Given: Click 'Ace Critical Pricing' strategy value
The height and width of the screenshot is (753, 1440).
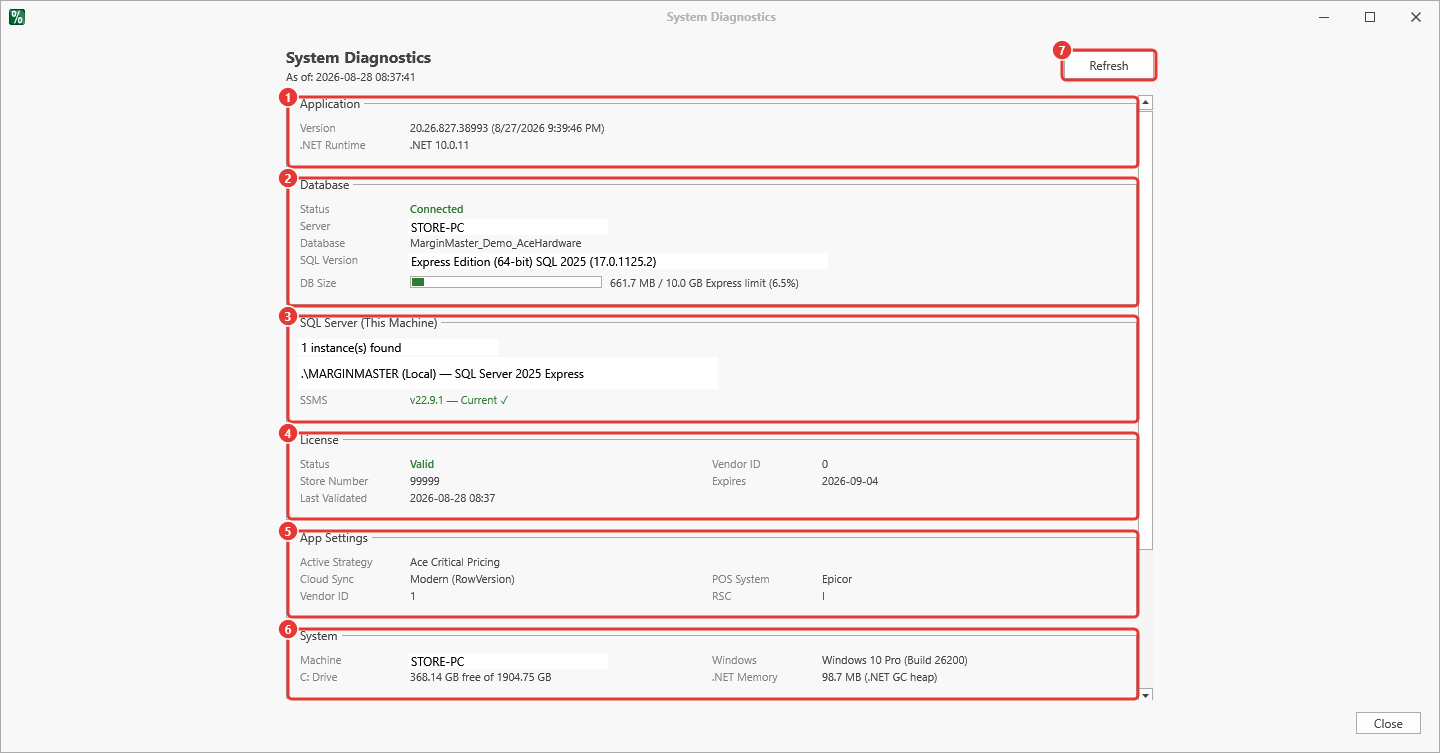Looking at the screenshot, I should (x=455, y=562).
